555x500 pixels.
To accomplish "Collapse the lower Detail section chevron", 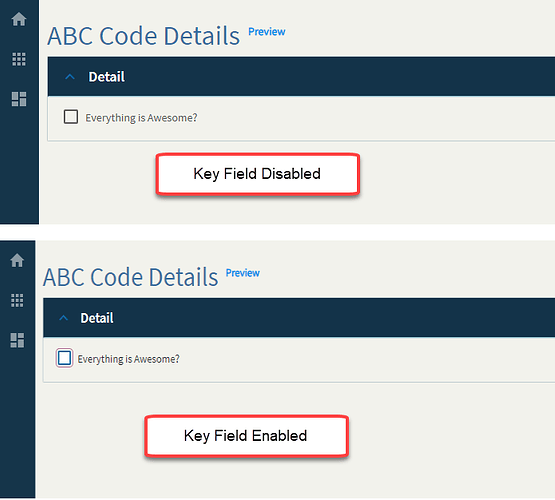I will point(63,318).
